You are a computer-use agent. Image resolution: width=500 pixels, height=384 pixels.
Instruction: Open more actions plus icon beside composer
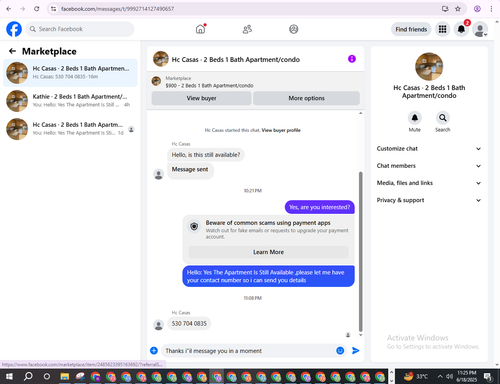point(154,350)
